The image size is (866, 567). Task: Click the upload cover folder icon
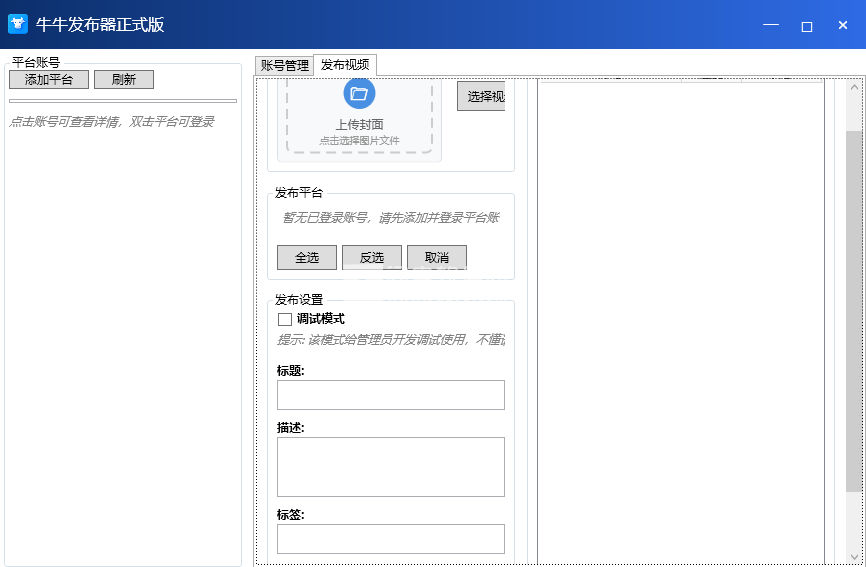coord(359,94)
